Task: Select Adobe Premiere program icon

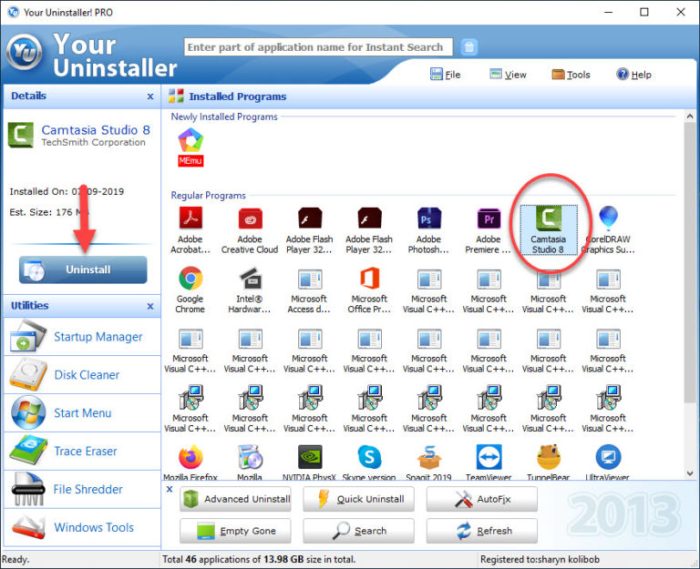Action: (488, 230)
